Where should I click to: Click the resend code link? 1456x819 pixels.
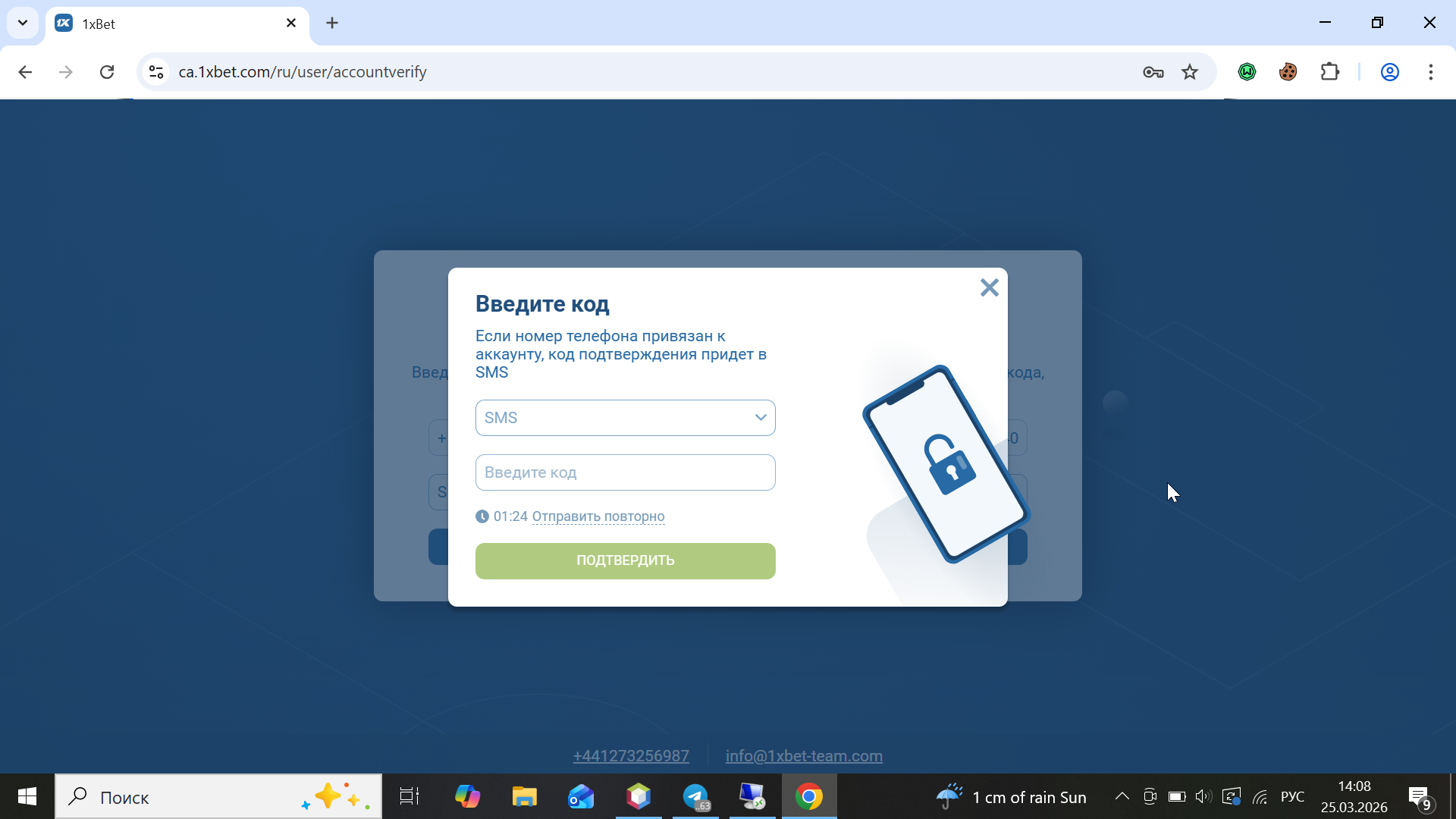click(x=598, y=516)
